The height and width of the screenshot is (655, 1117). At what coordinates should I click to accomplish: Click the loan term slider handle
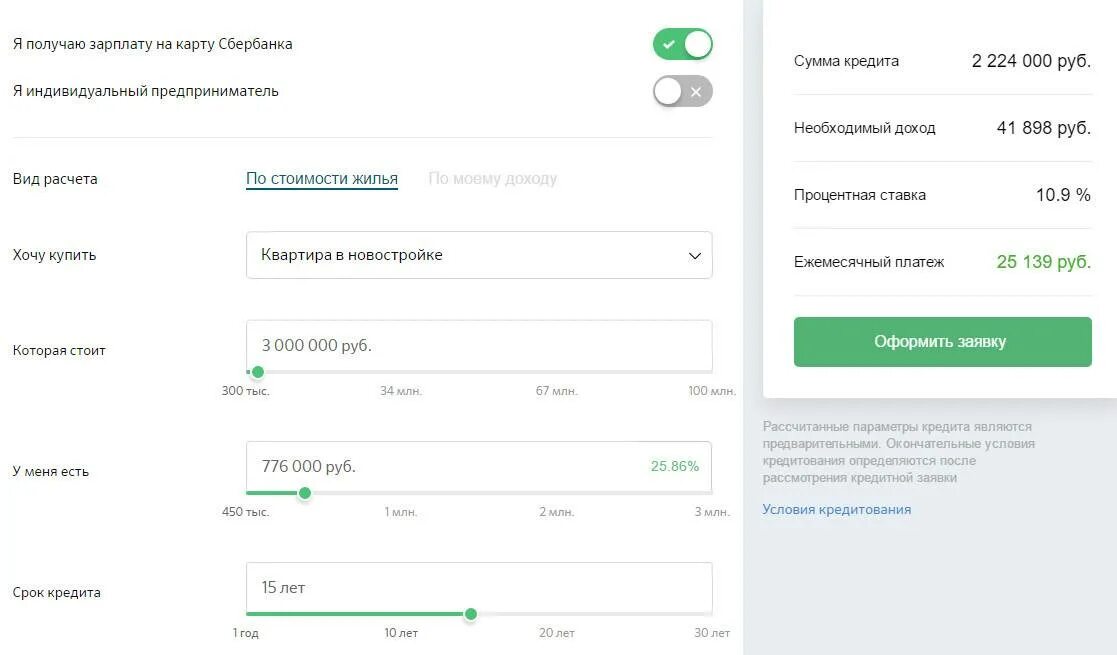click(471, 614)
